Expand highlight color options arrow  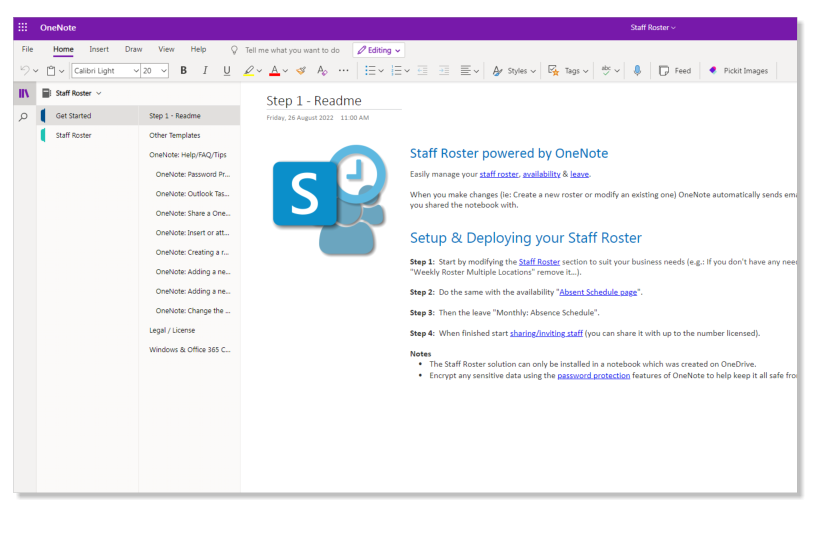click(x=259, y=71)
